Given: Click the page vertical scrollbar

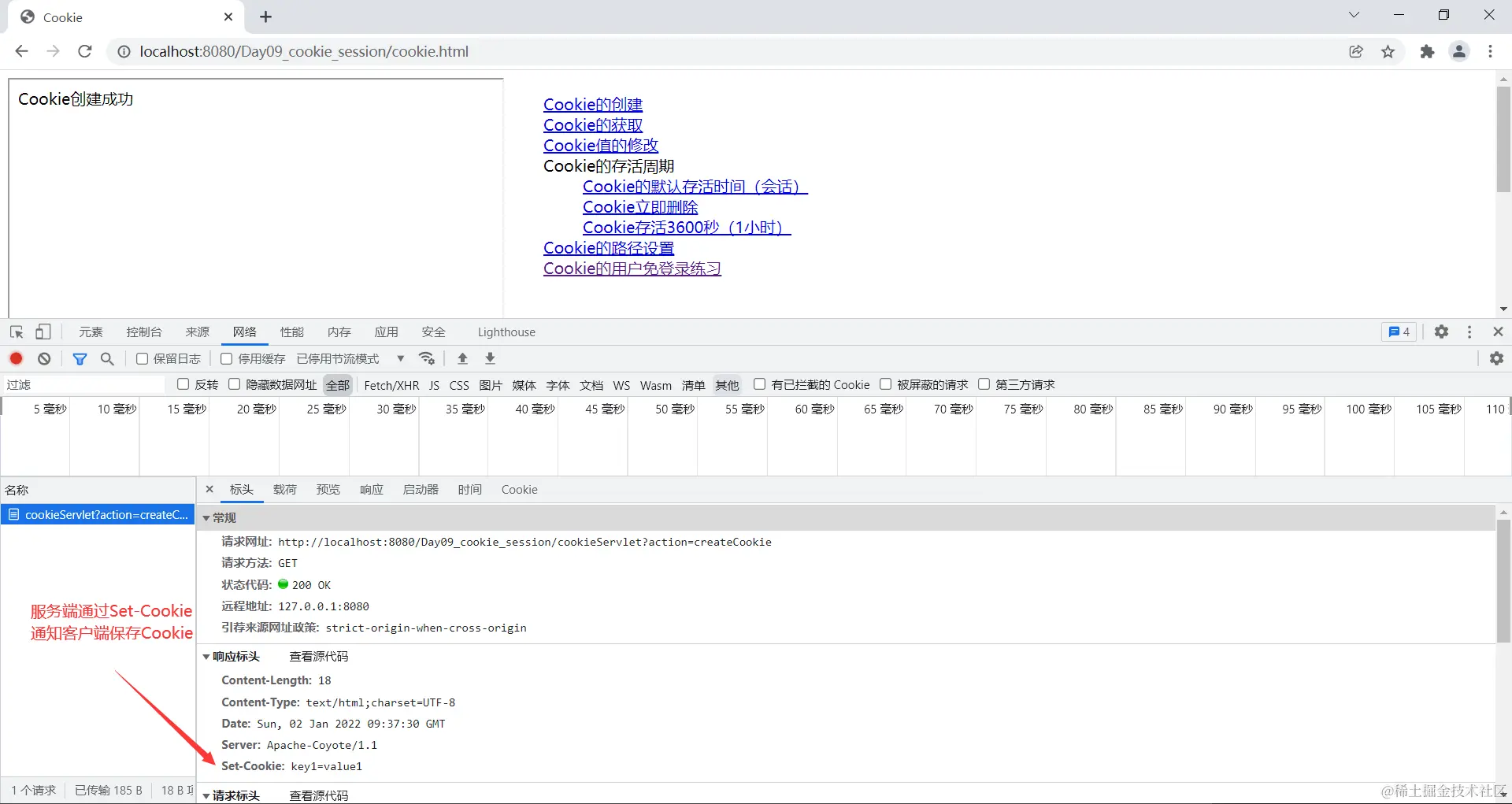Looking at the screenshot, I should [x=1503, y=139].
